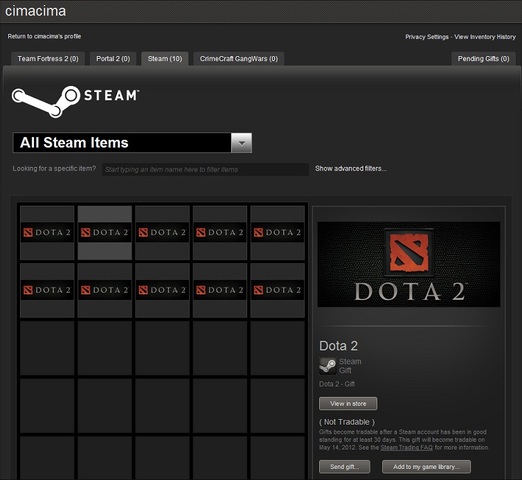
Task: Select the Steam (10) tab
Action: click(x=165, y=59)
